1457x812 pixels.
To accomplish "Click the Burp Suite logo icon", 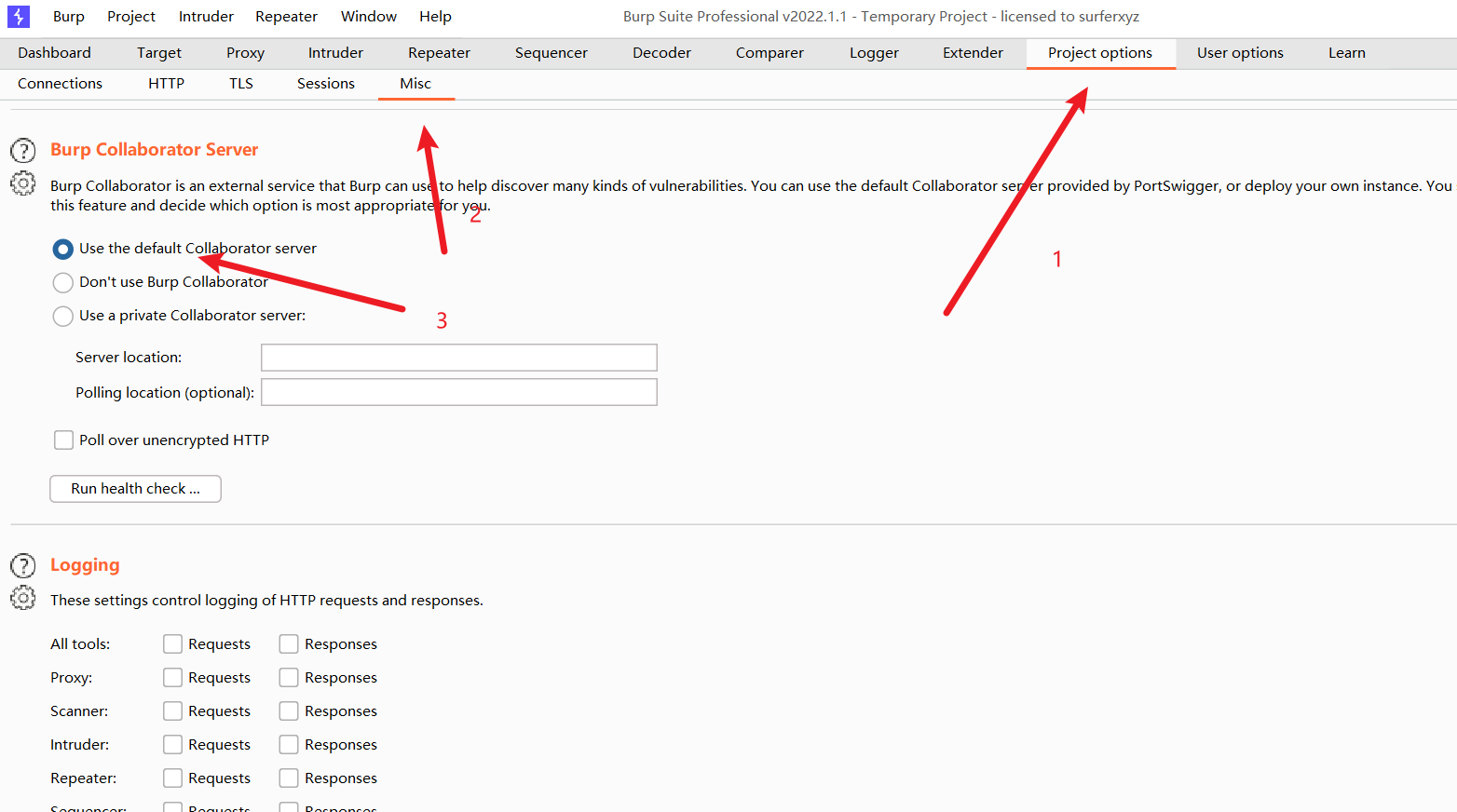I will pyautogui.click(x=19, y=16).
